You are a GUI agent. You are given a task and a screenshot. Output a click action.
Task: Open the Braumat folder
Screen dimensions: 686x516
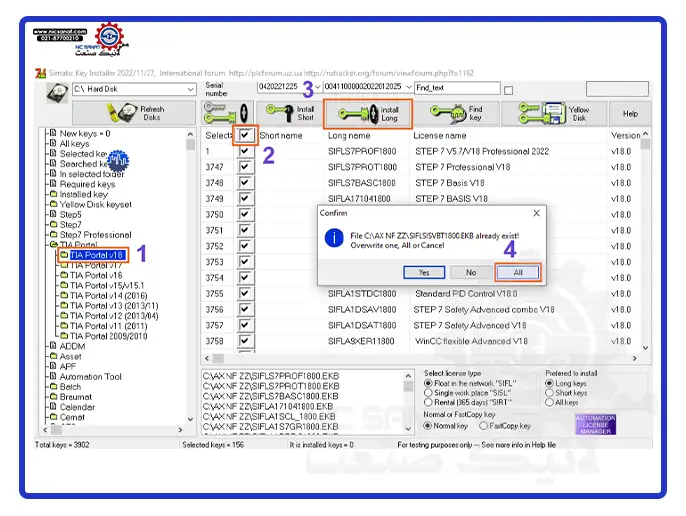click(x=76, y=397)
